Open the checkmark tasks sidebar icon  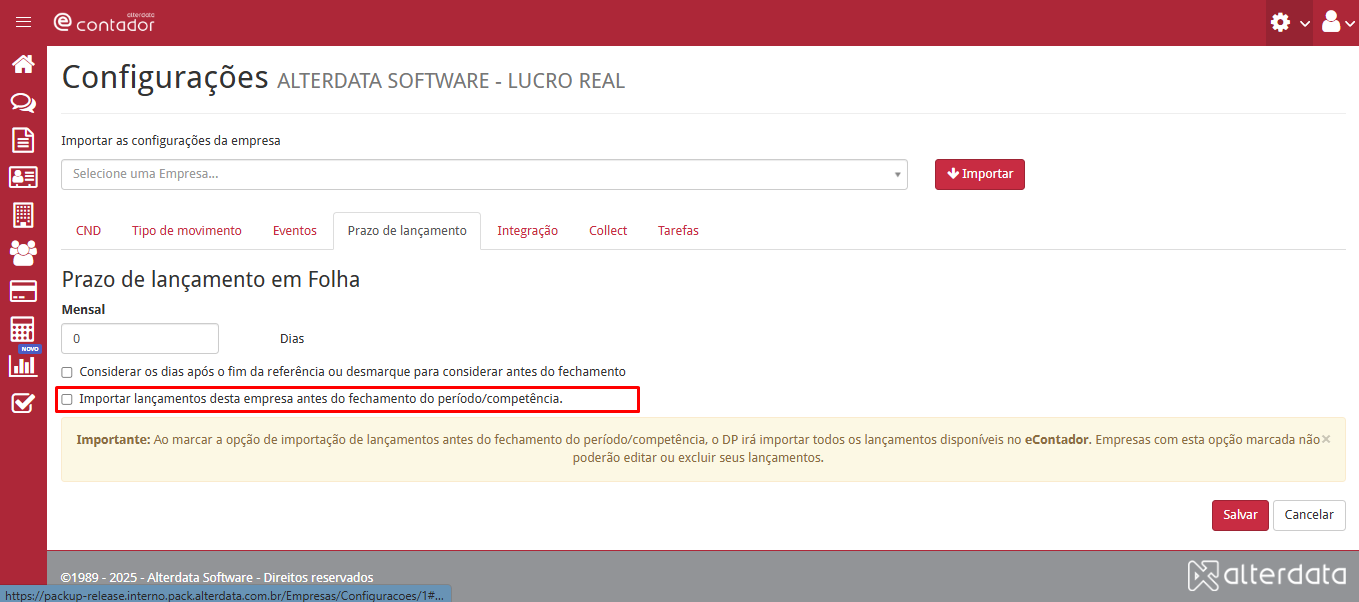coord(23,403)
